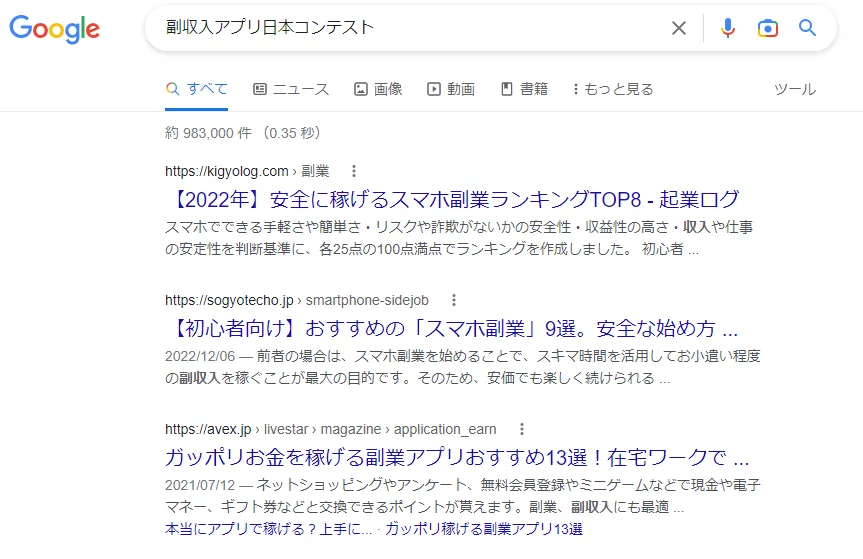Switch to the 動画 tab
Viewport: 863px width, 559px height.
pos(451,89)
